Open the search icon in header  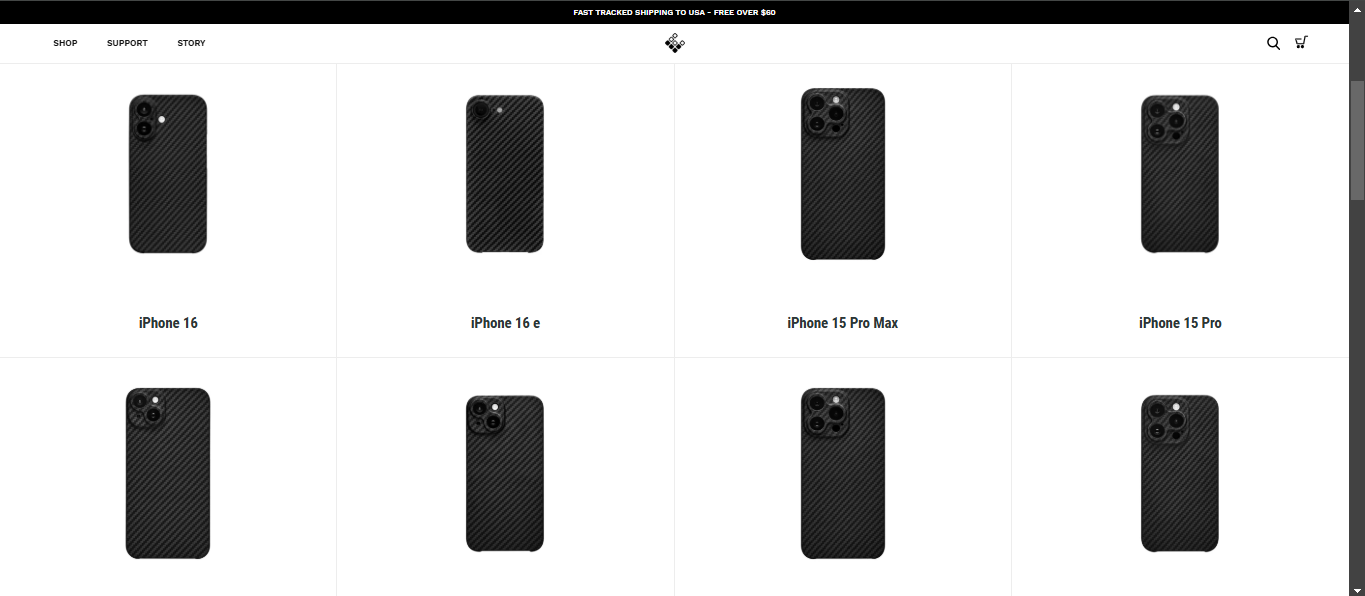[x=1273, y=43]
